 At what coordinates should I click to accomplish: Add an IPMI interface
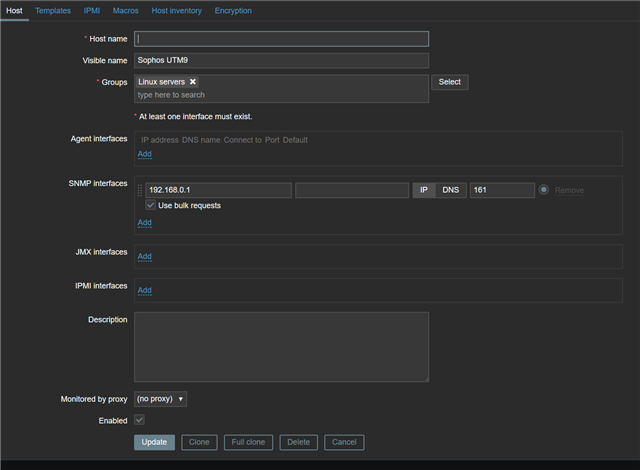144,290
